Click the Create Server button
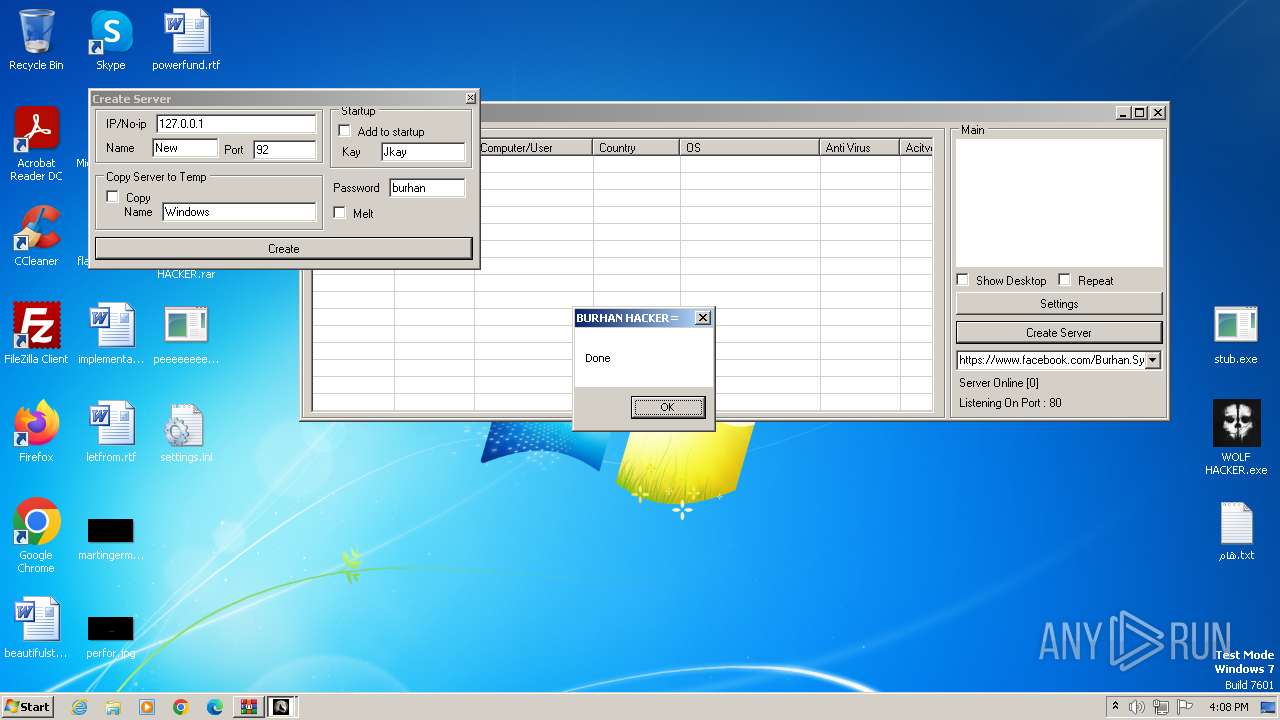 point(1059,332)
